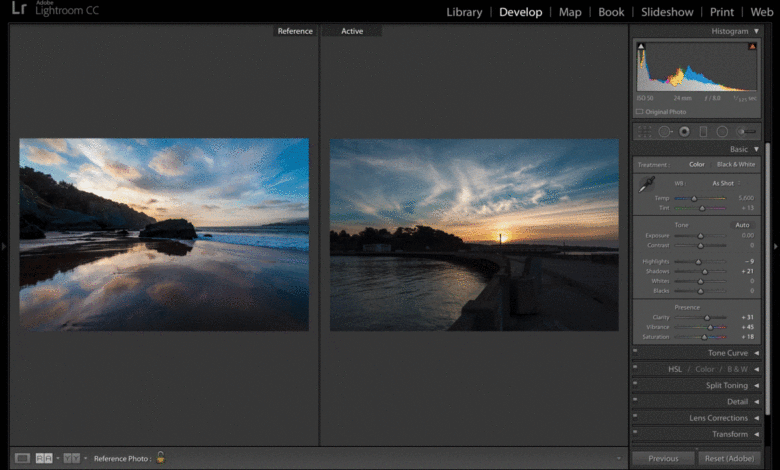Open the Slideshow module
Screen dimensions: 780x470
[x=667, y=12]
